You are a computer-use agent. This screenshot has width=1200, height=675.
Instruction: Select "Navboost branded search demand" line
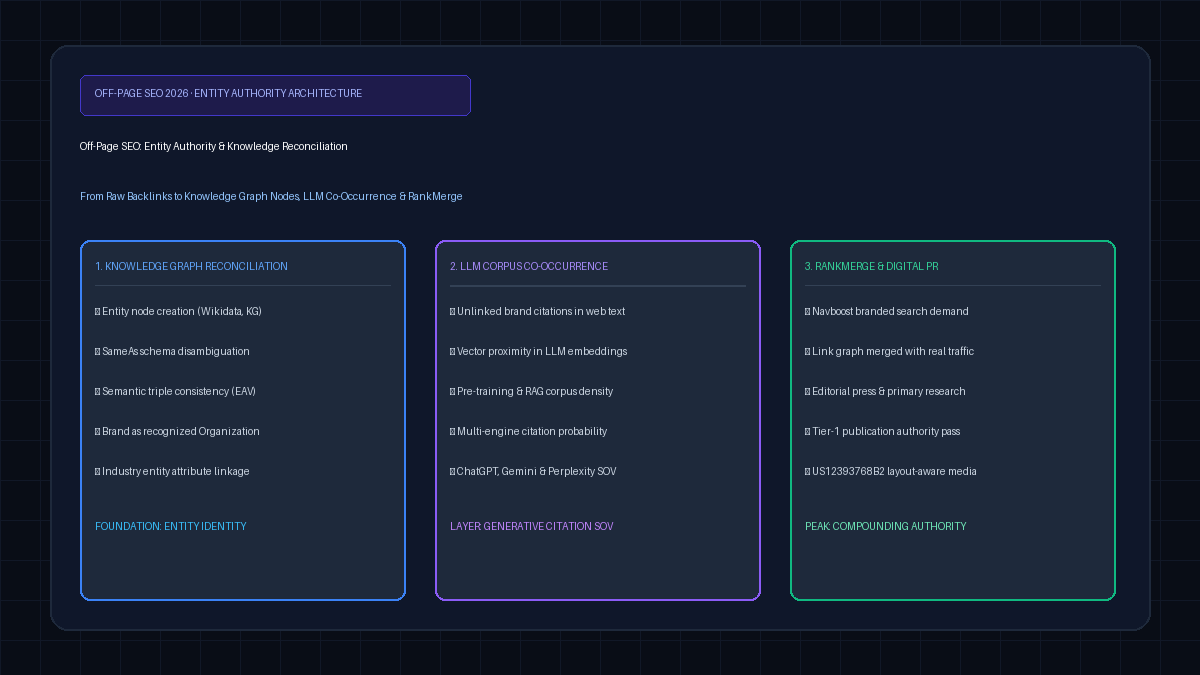(887, 311)
